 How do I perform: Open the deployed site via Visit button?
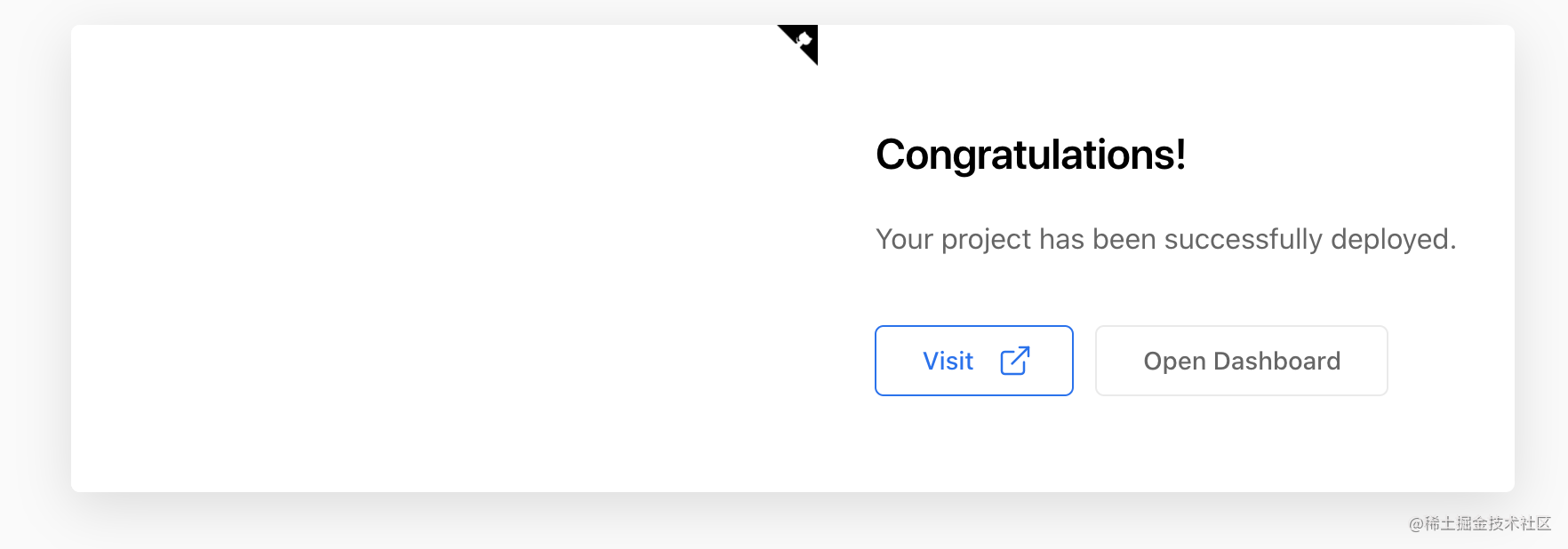point(974,361)
